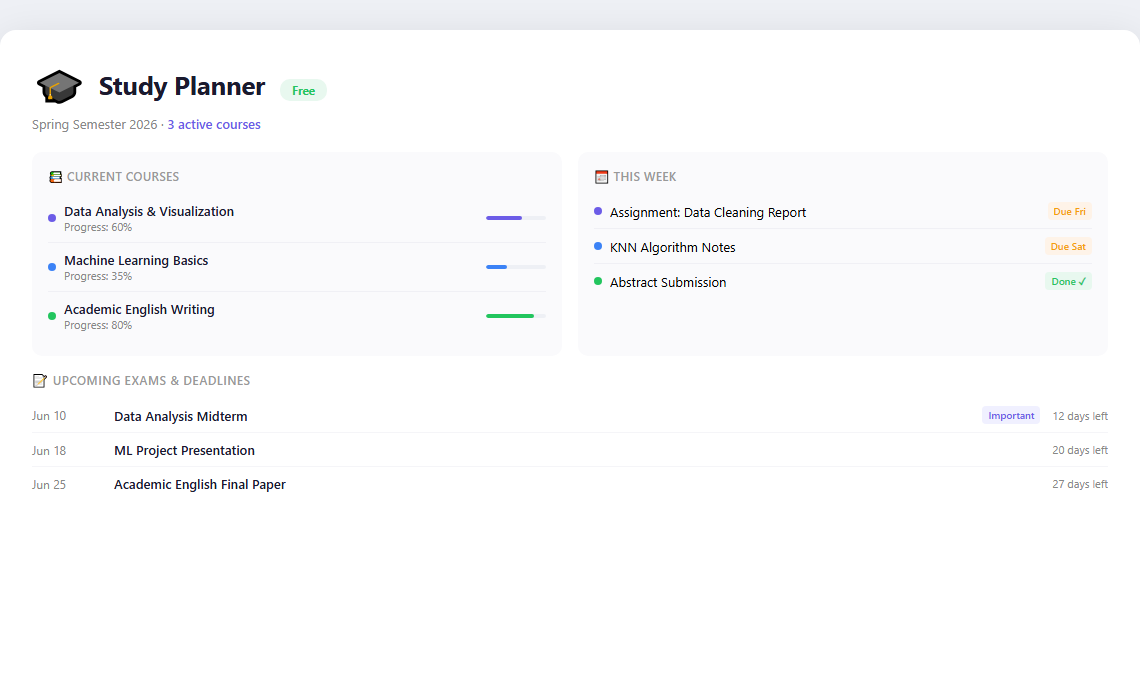Click the green dot beside Abstract Submission
This screenshot has width=1140, height=690.
(x=598, y=281)
